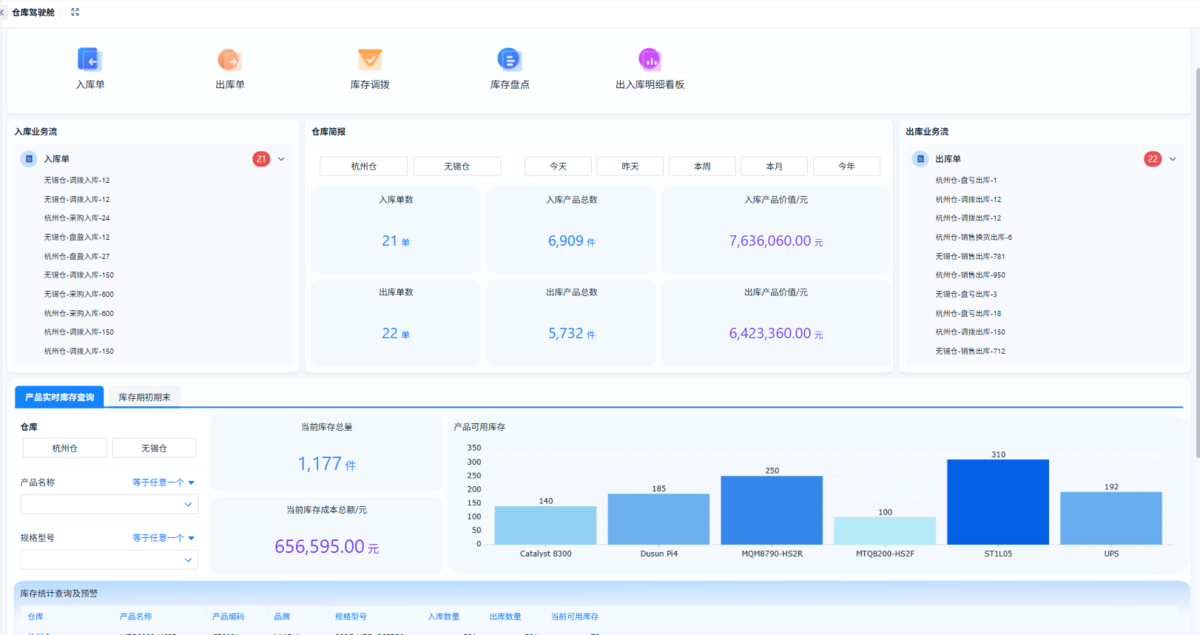The height and width of the screenshot is (635, 1200).
Task: Open the 出库单 icon shortcut
Action: click(230, 60)
